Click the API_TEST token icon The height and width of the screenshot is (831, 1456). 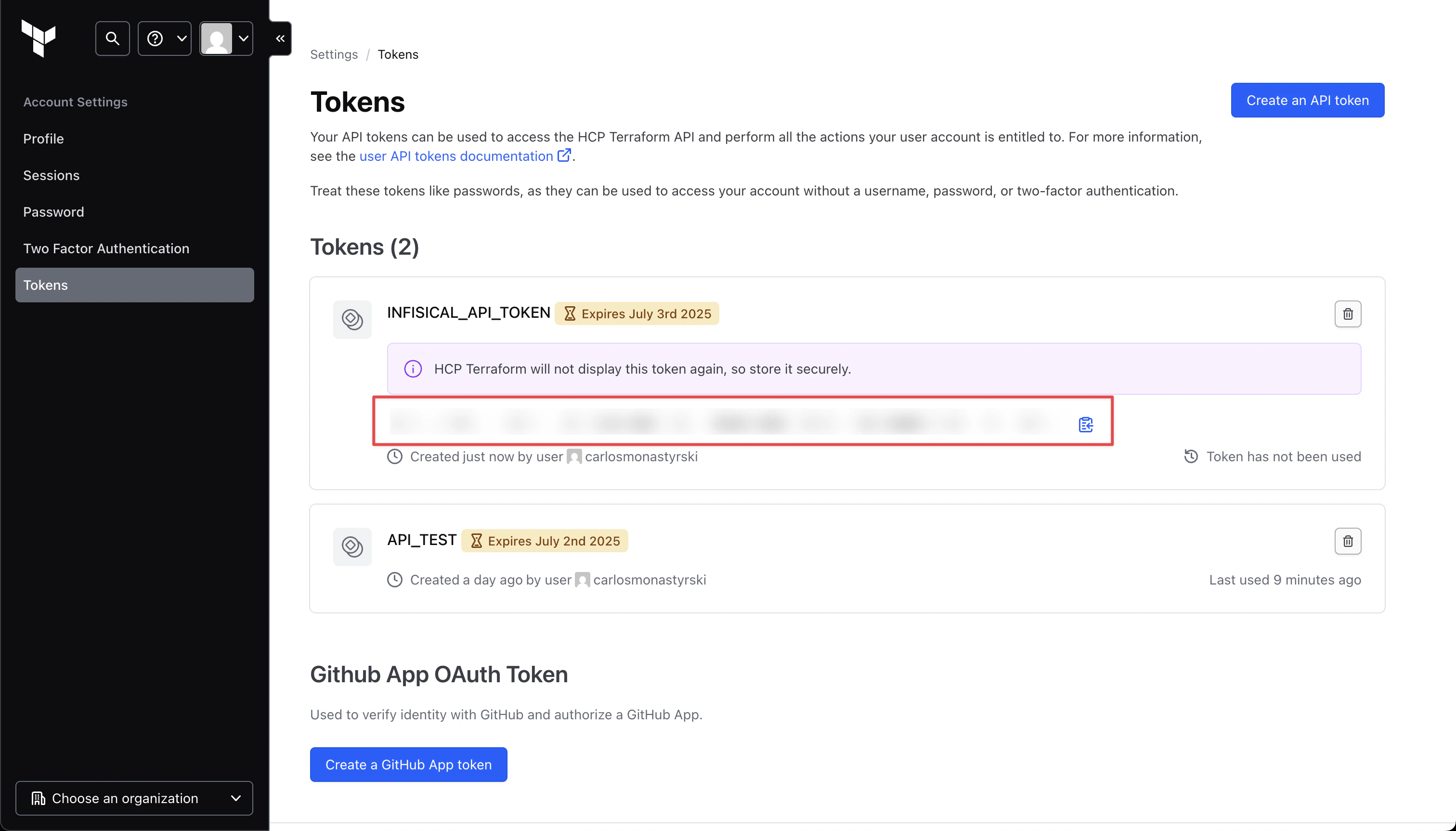pyautogui.click(x=352, y=546)
